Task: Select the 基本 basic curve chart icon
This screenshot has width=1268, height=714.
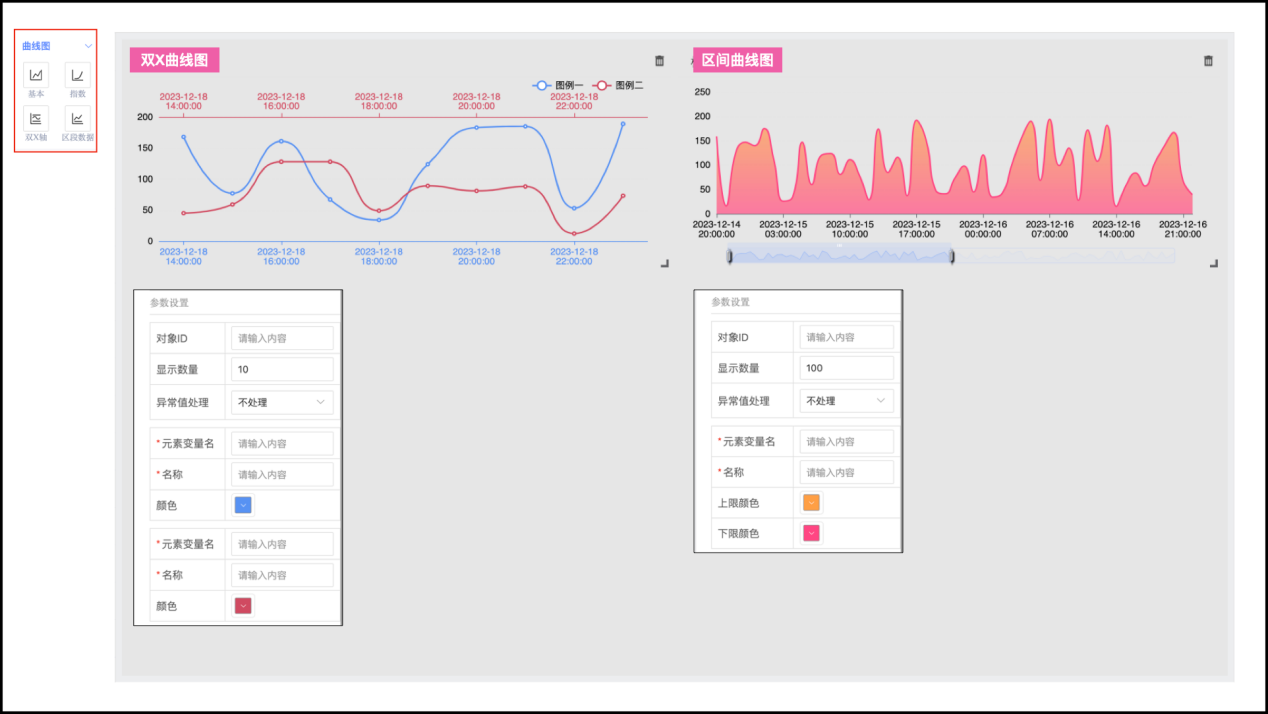Action: pos(36,75)
